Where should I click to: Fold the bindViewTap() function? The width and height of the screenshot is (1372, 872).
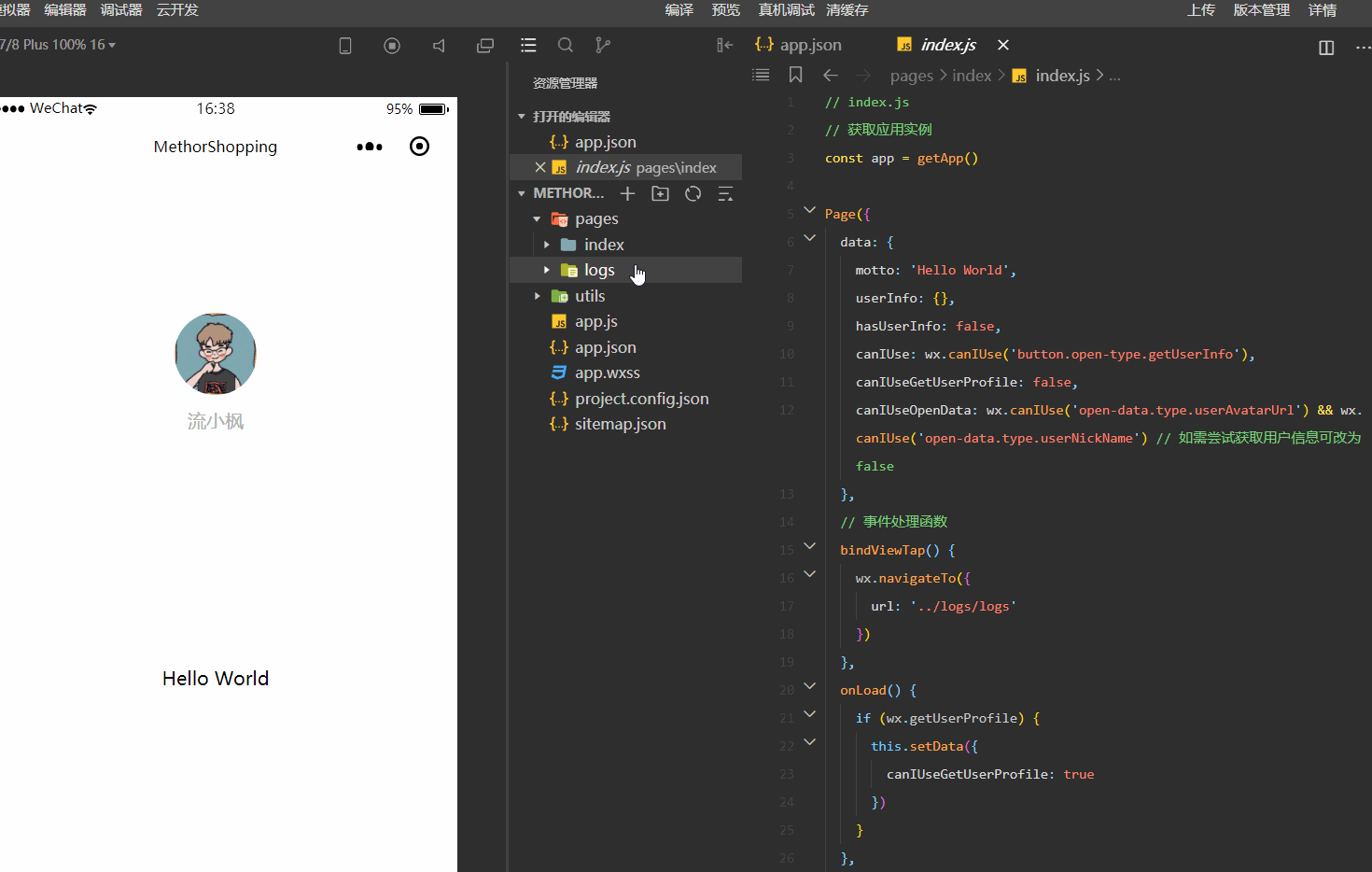[809, 547]
